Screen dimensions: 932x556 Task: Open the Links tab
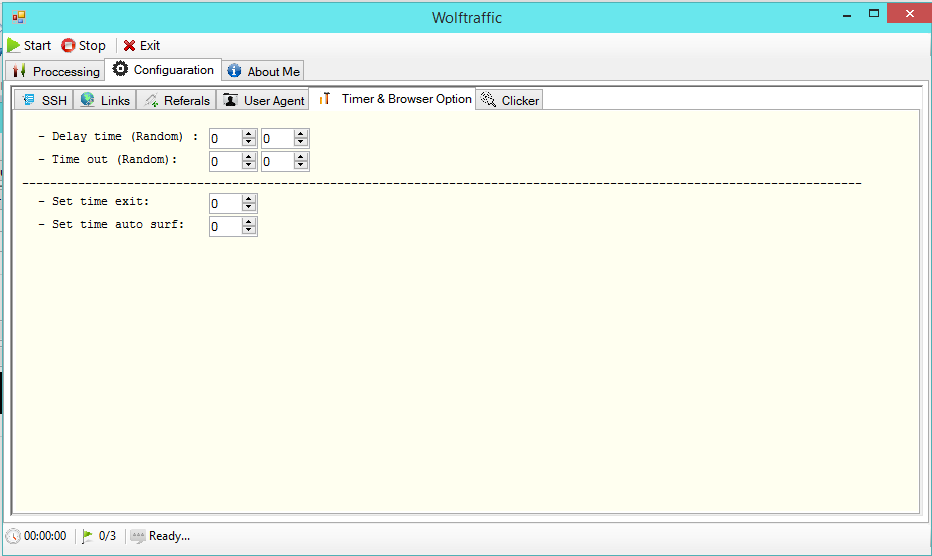coord(104,100)
